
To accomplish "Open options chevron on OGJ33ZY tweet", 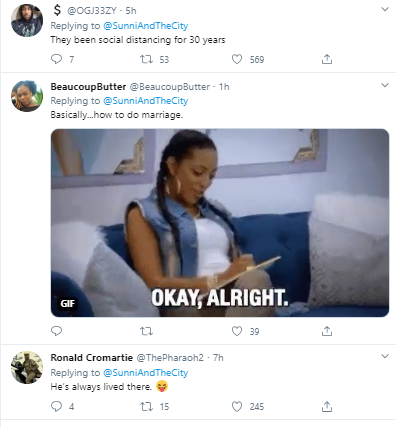I will (385, 9).
